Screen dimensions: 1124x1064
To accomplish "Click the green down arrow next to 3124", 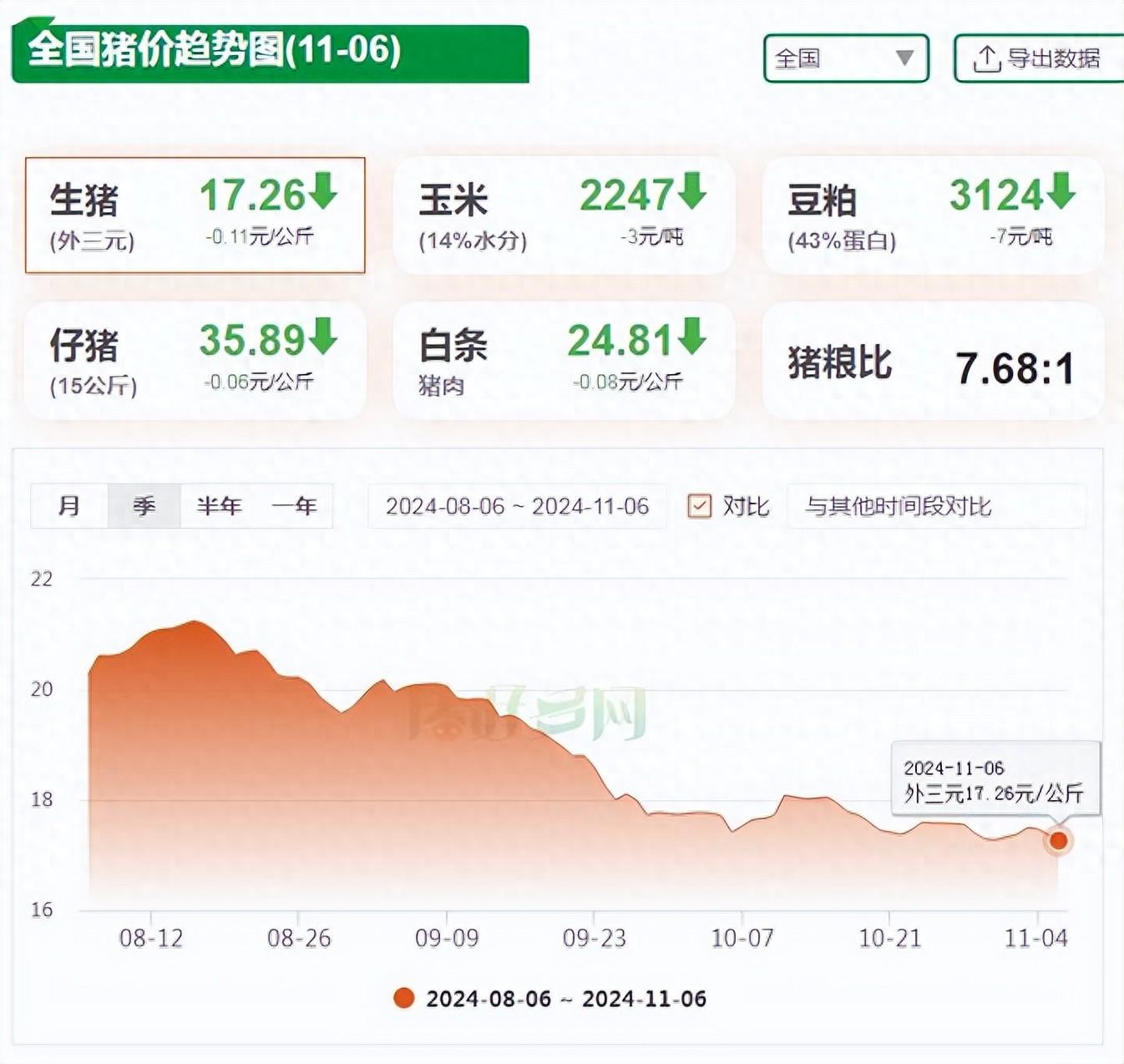I will click(x=1061, y=190).
